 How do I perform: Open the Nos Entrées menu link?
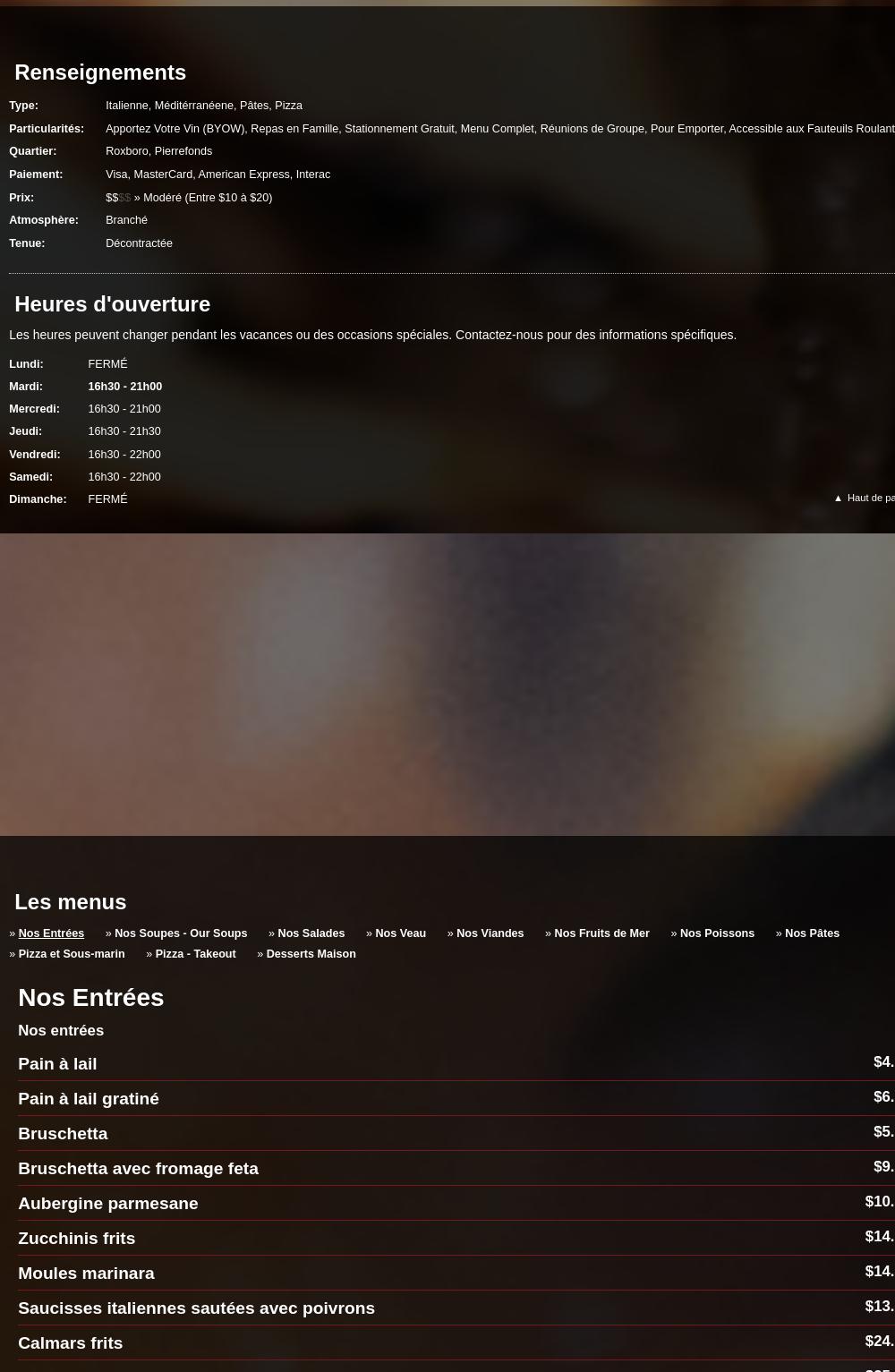(x=51, y=933)
